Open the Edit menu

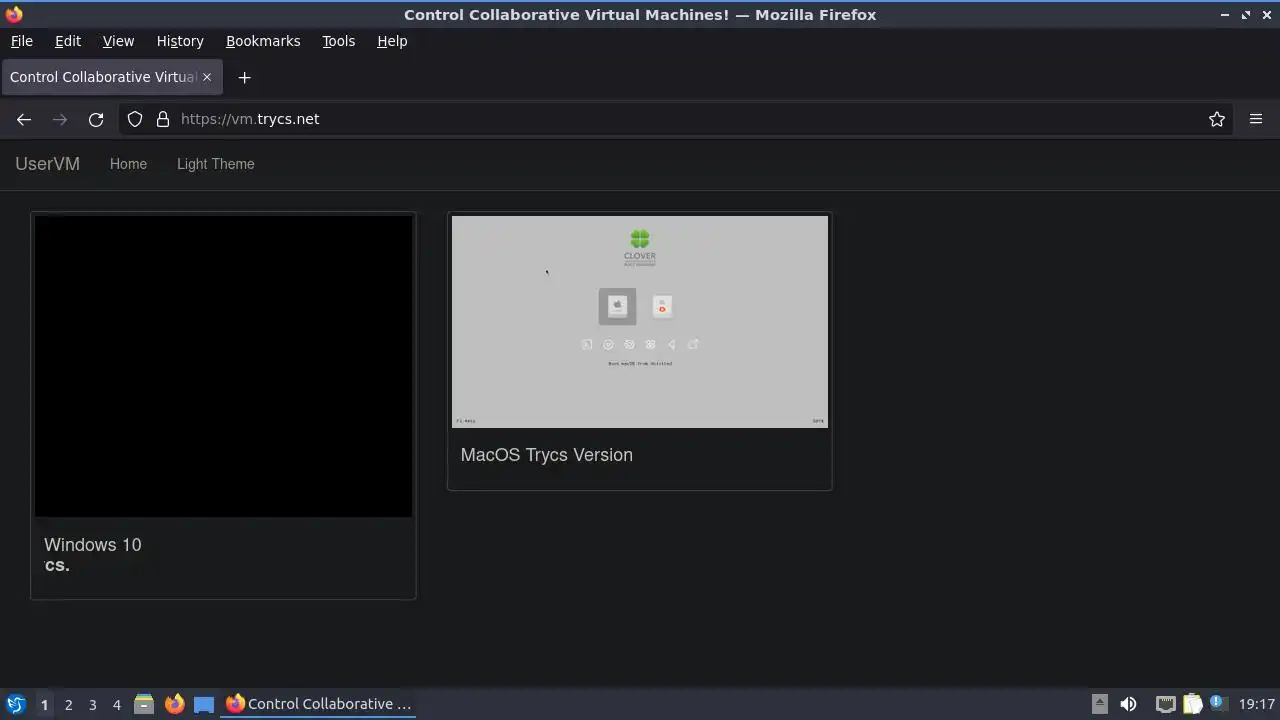68,41
